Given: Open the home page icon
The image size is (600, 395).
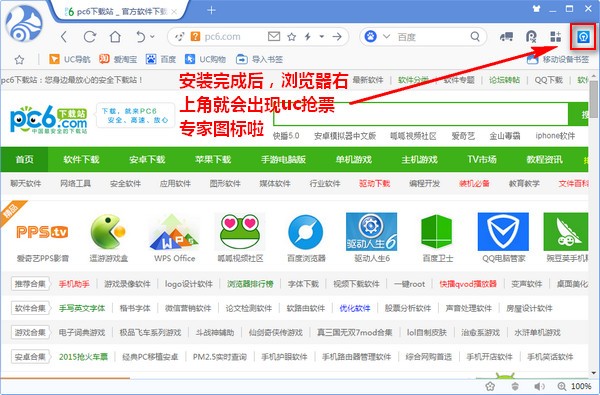Looking at the screenshot, I should coord(115,37).
